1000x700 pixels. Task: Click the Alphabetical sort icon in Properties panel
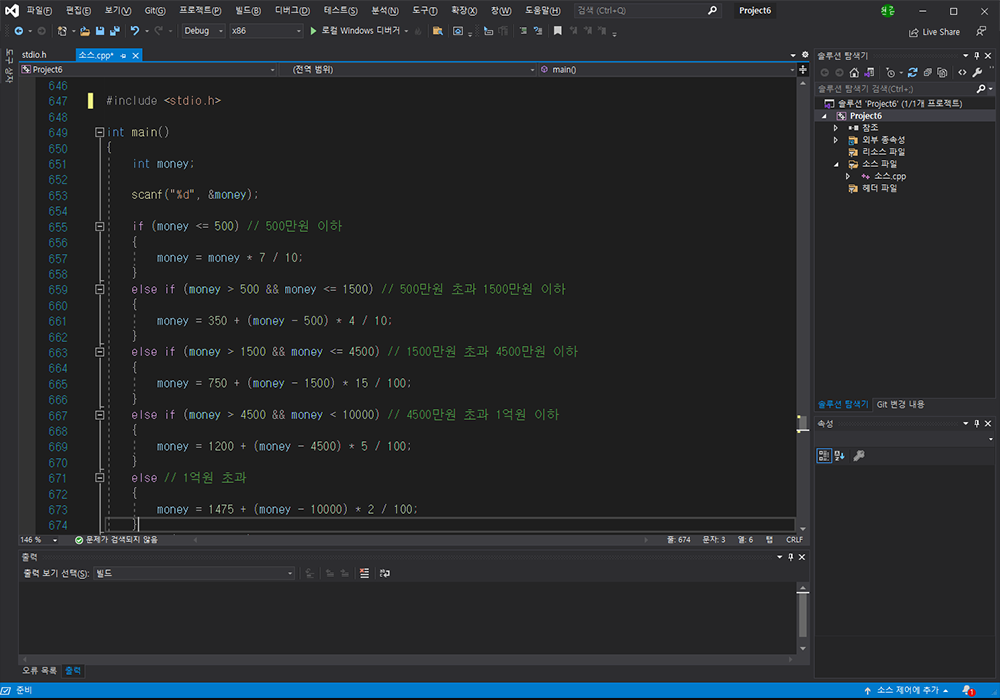point(839,455)
